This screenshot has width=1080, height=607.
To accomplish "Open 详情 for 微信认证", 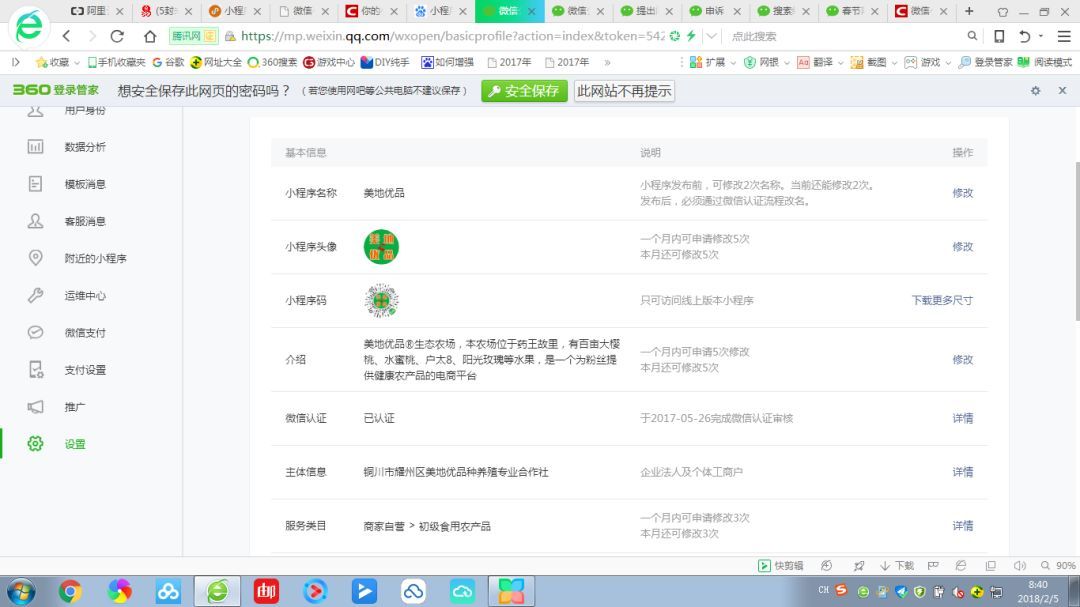I will pos(962,418).
